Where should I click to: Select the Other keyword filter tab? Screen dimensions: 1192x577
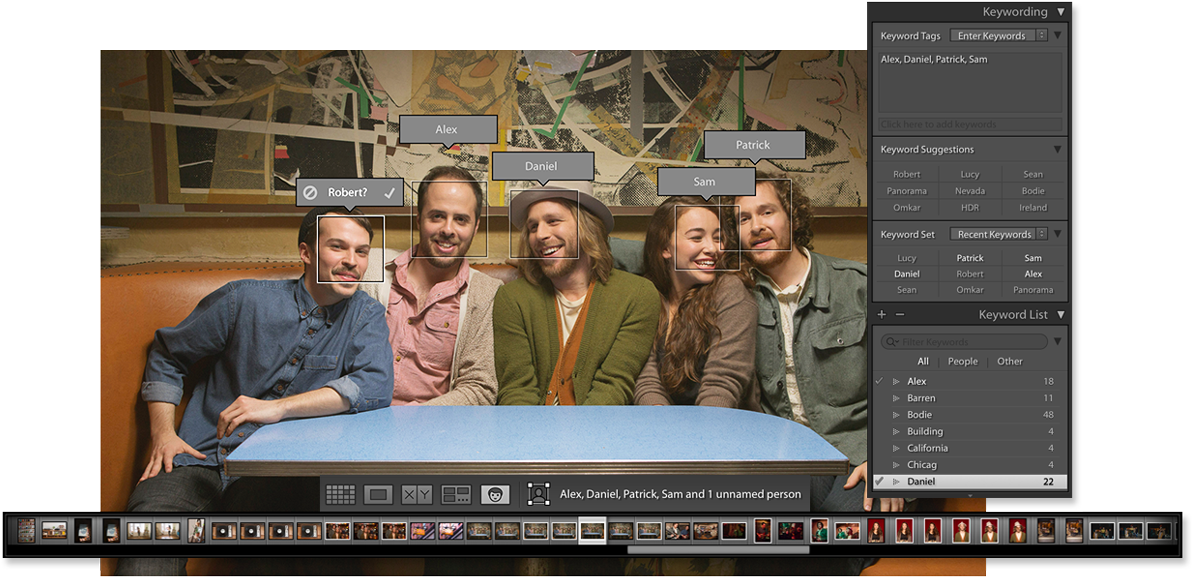coord(1010,361)
